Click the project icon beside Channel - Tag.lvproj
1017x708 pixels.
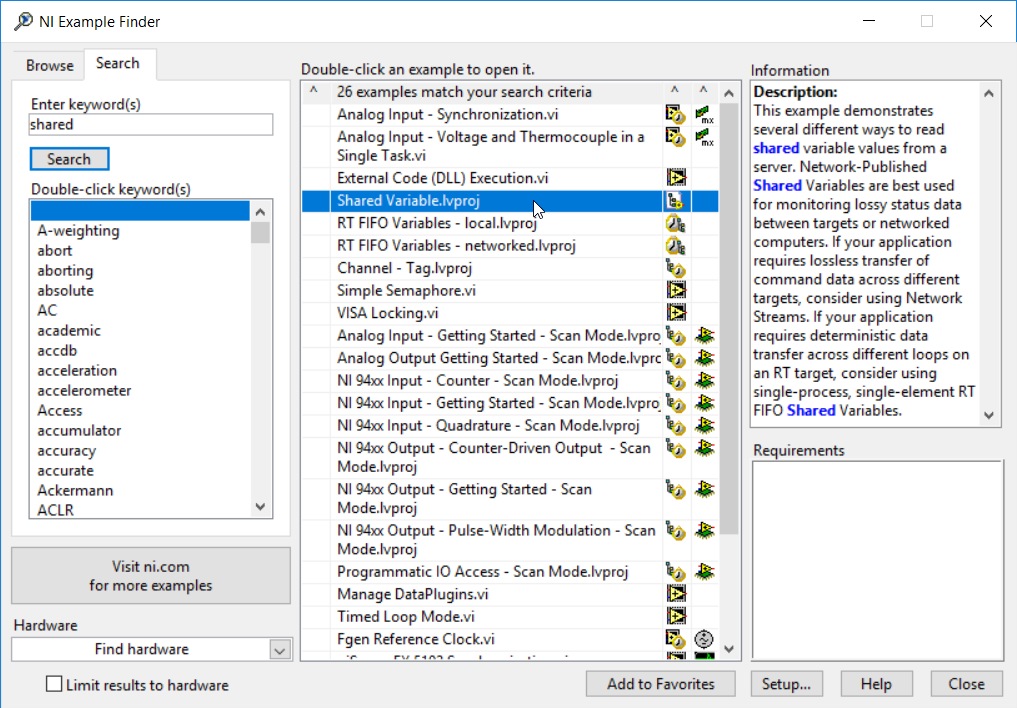(676, 268)
